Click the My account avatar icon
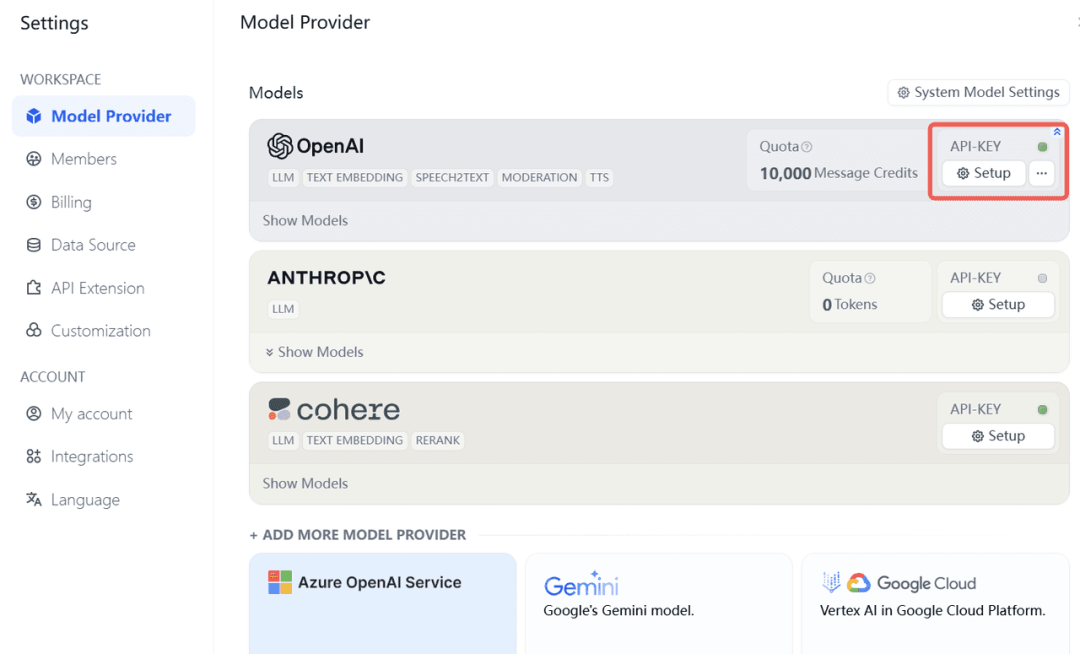This screenshot has height=654, width=1080. click(x=34, y=414)
